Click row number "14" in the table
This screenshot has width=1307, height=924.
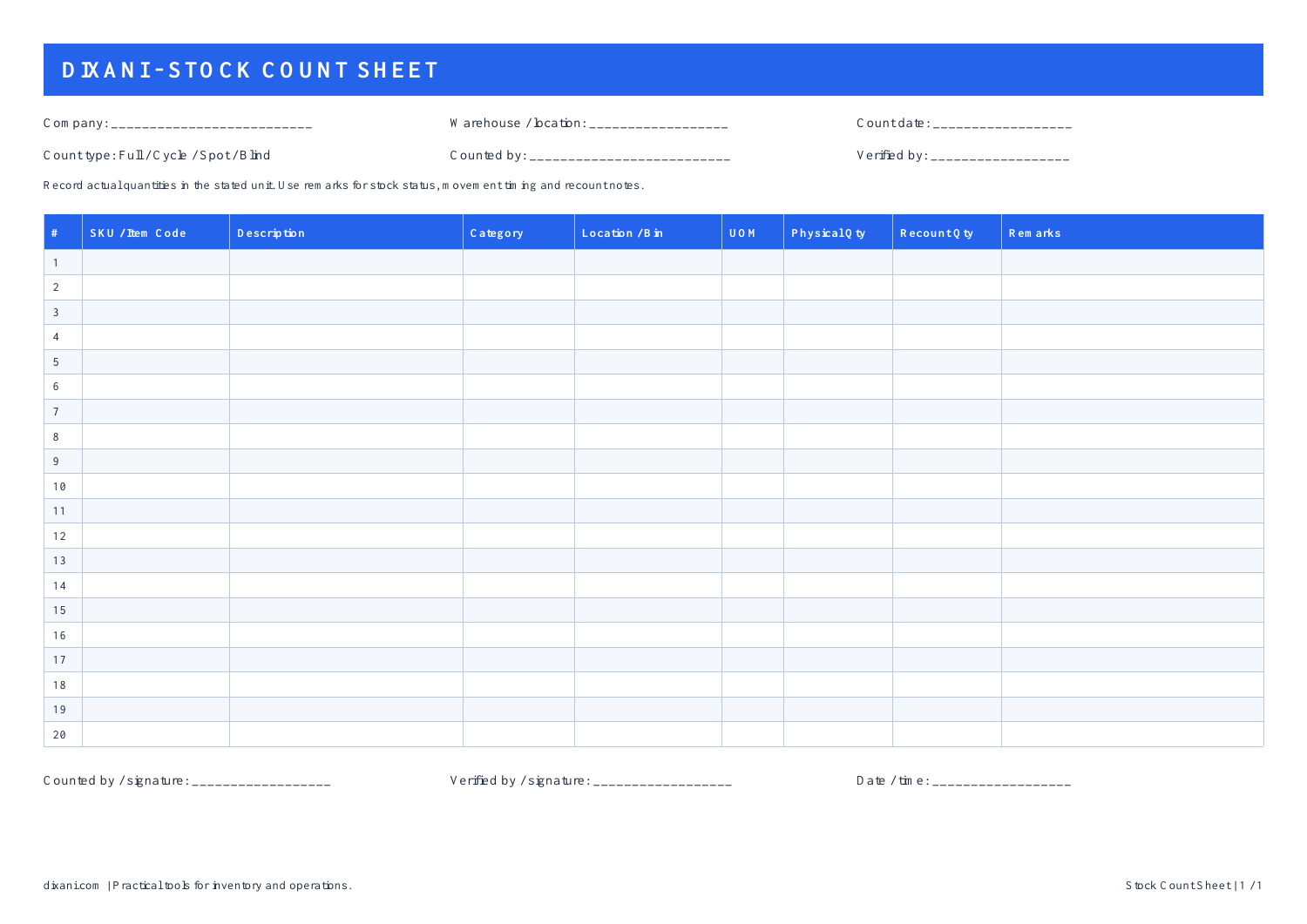click(x=59, y=585)
